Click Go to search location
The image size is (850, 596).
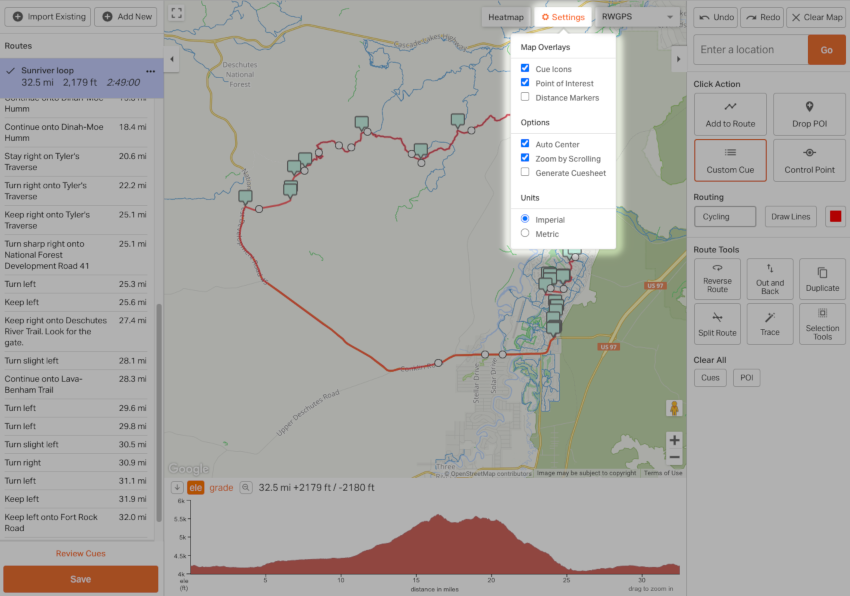[x=826, y=50]
